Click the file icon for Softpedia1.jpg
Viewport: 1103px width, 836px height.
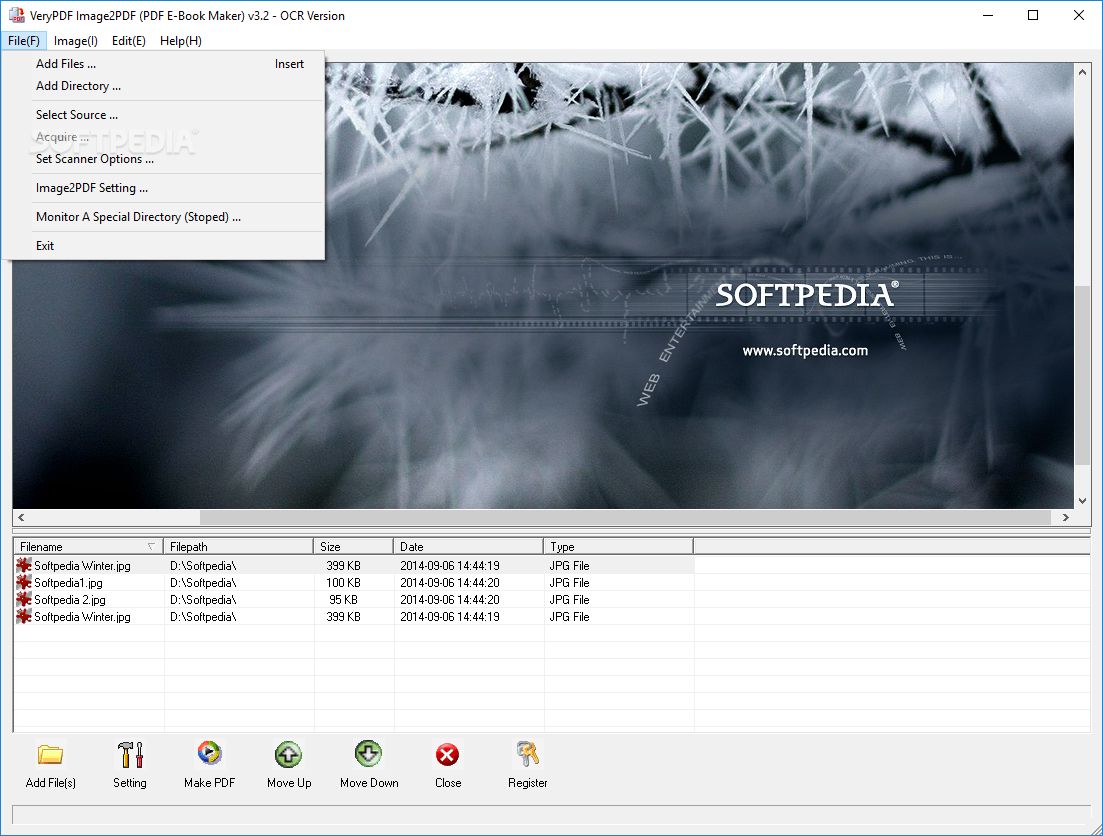pos(24,582)
